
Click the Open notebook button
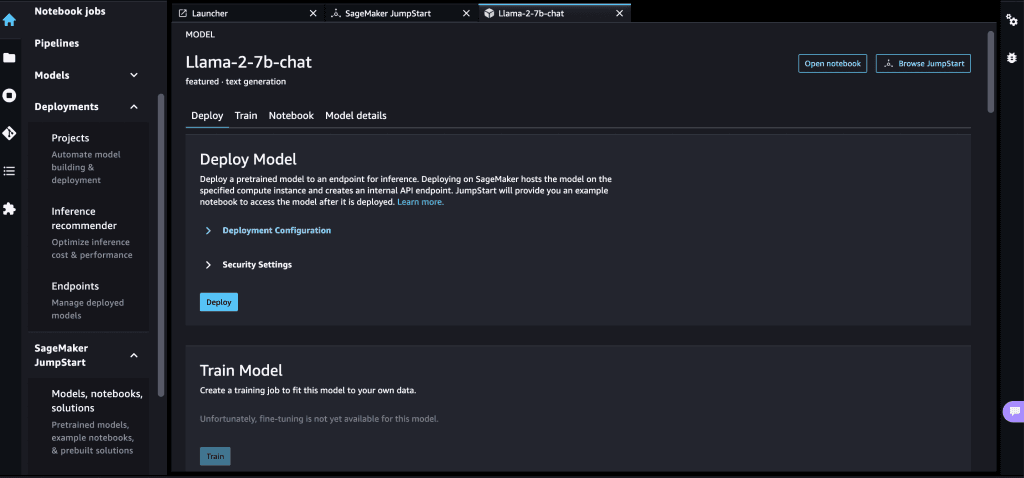pyautogui.click(x=833, y=63)
